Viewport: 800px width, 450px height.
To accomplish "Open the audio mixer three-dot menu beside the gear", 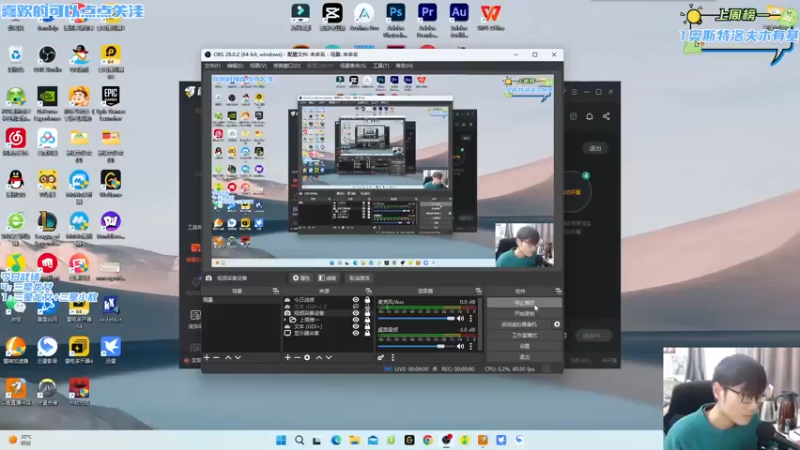I will tap(392, 358).
